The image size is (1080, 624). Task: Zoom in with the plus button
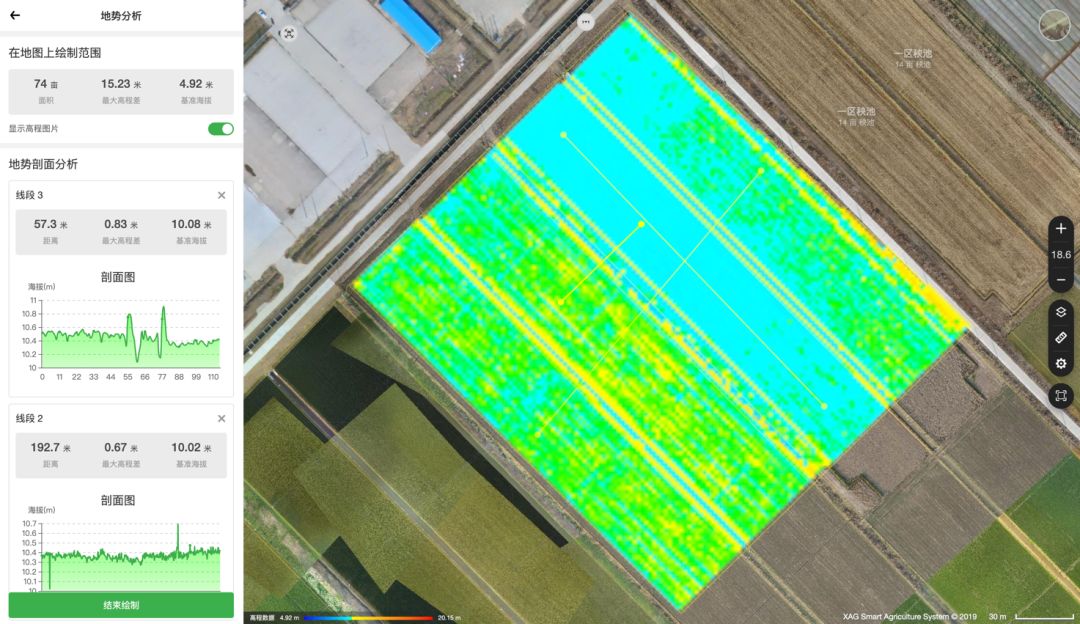click(1061, 229)
